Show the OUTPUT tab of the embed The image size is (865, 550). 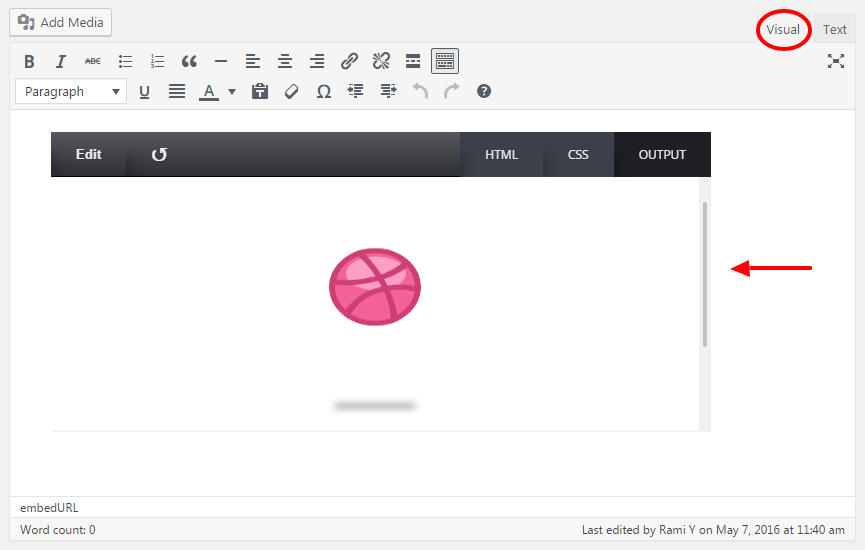[x=662, y=155]
